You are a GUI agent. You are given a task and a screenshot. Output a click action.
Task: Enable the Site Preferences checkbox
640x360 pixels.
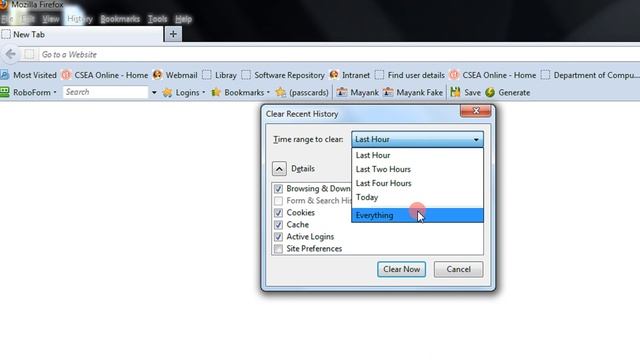coord(278,249)
